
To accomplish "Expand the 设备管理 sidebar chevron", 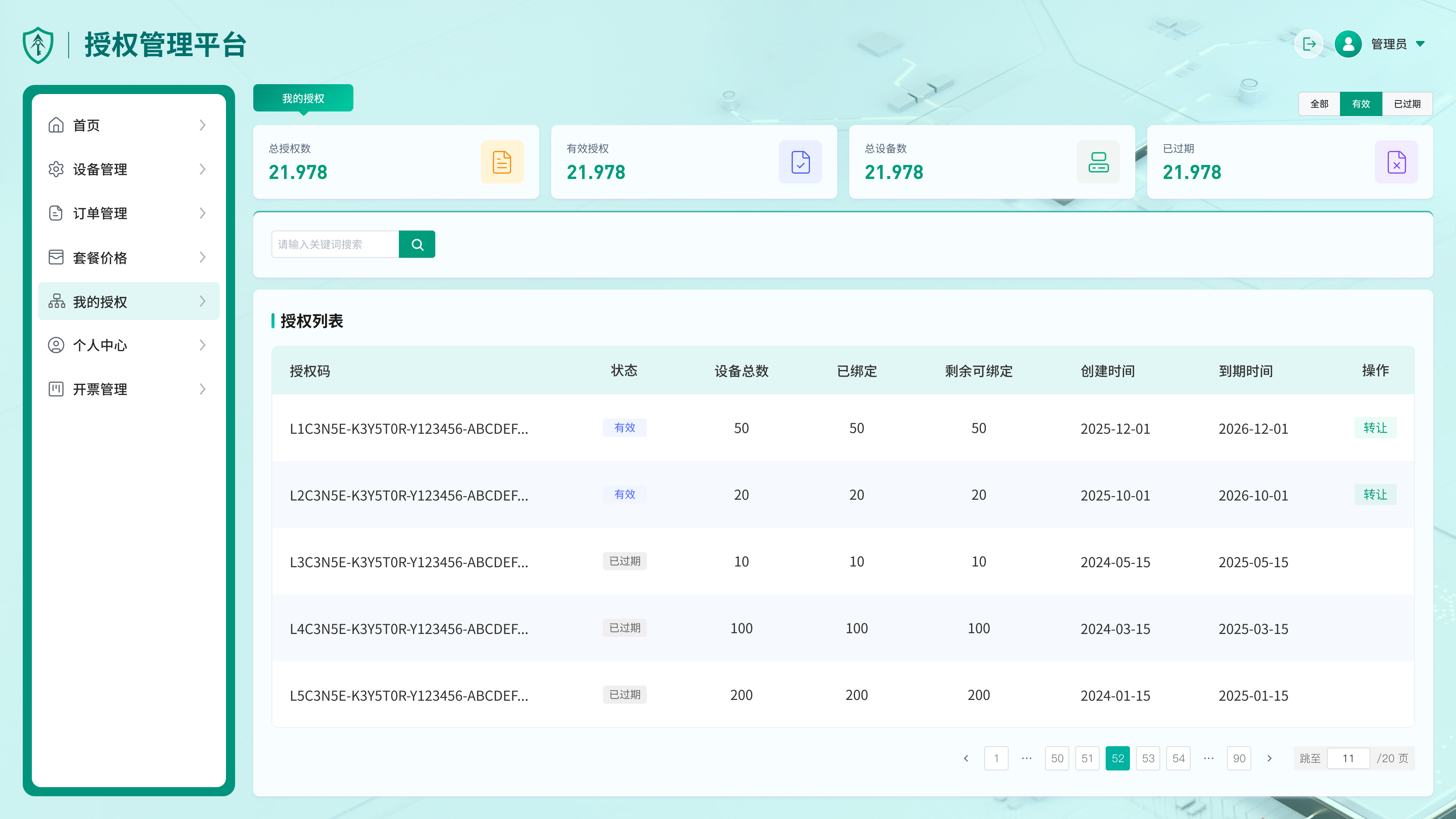I will click(x=202, y=169).
